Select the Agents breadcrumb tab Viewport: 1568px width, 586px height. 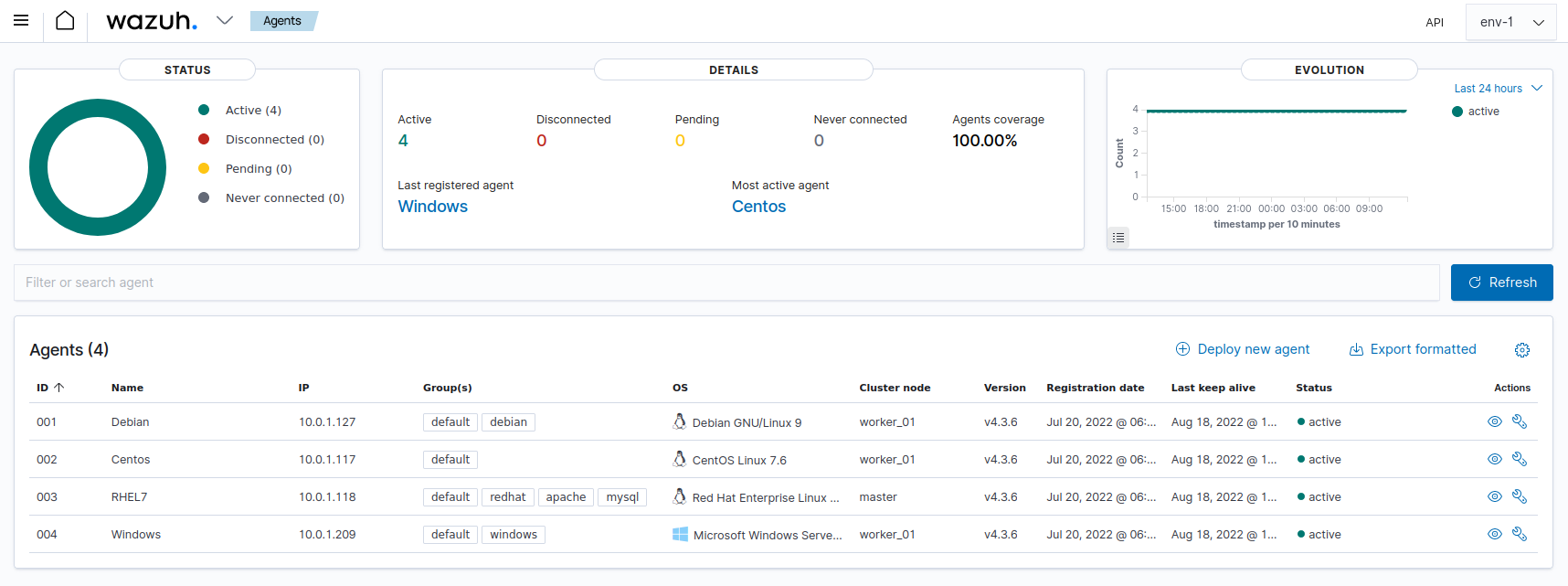[x=282, y=21]
